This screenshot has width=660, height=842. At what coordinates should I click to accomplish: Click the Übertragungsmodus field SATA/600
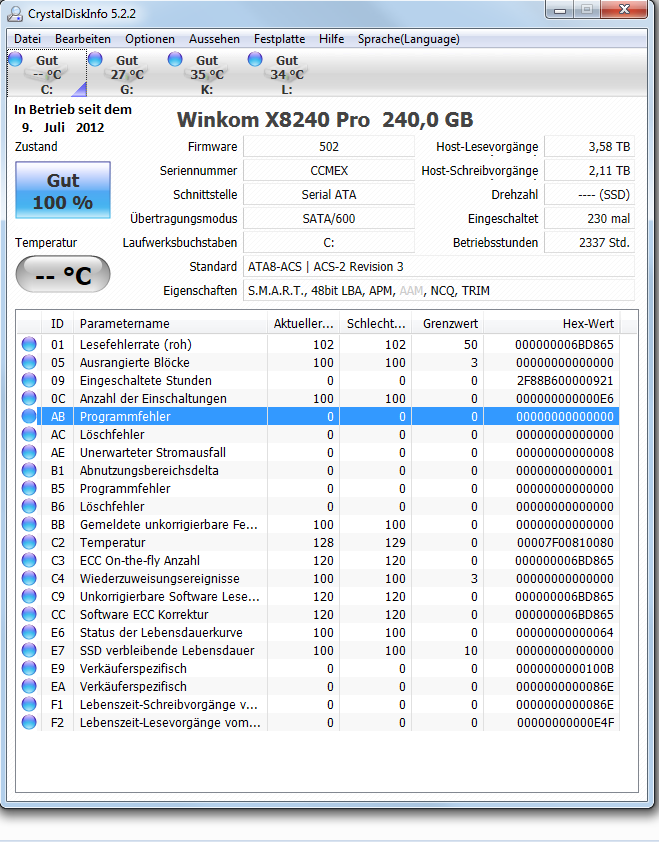[x=329, y=219]
